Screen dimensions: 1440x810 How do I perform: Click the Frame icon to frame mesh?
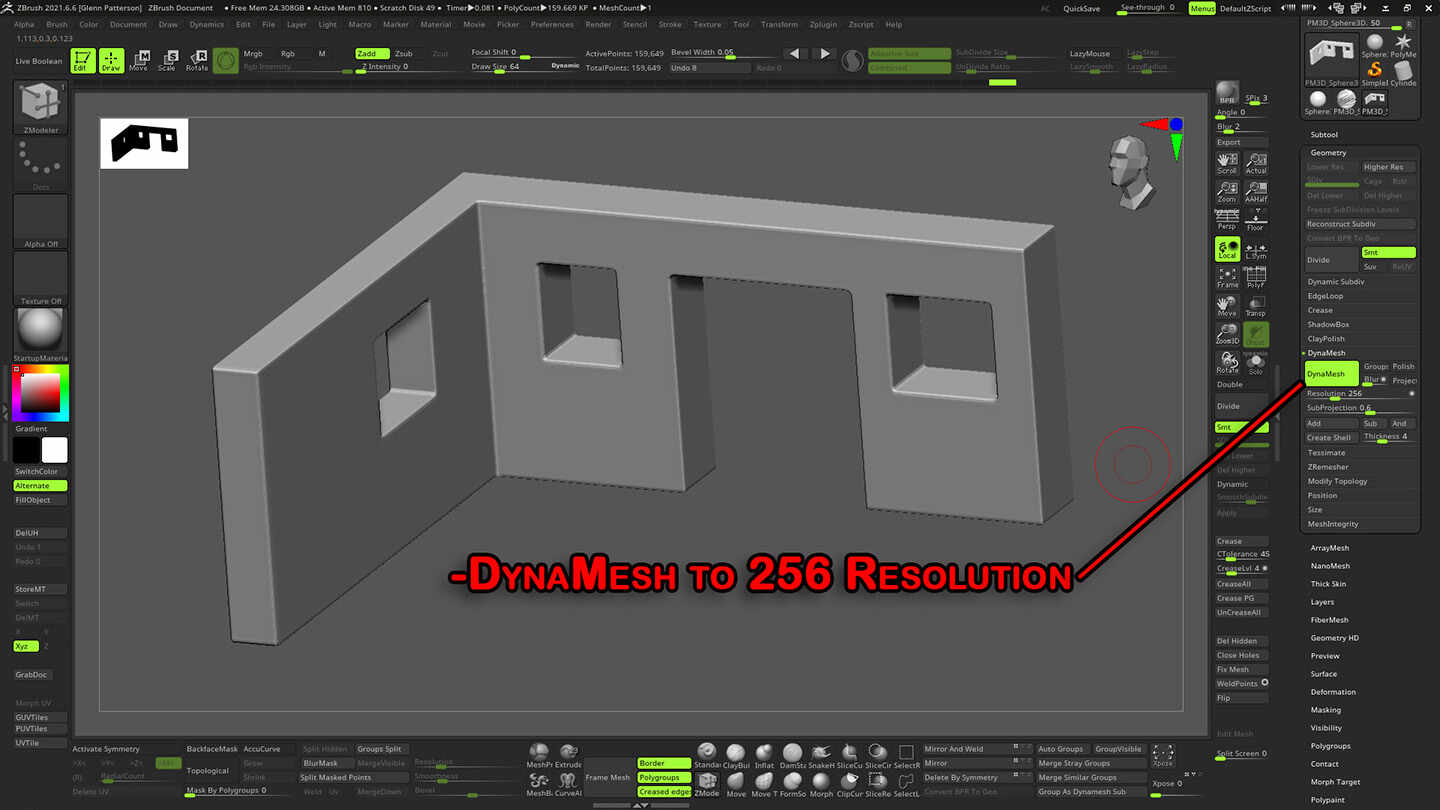tap(1227, 278)
